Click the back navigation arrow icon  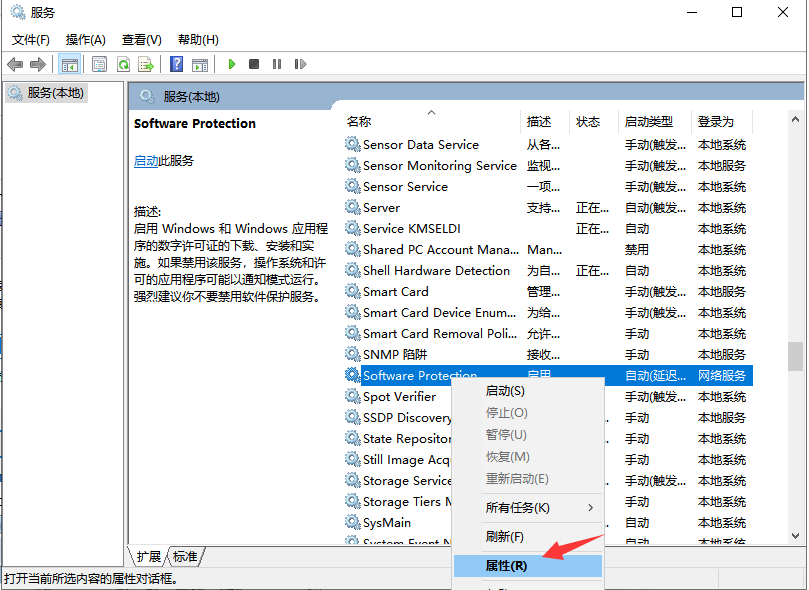point(15,64)
